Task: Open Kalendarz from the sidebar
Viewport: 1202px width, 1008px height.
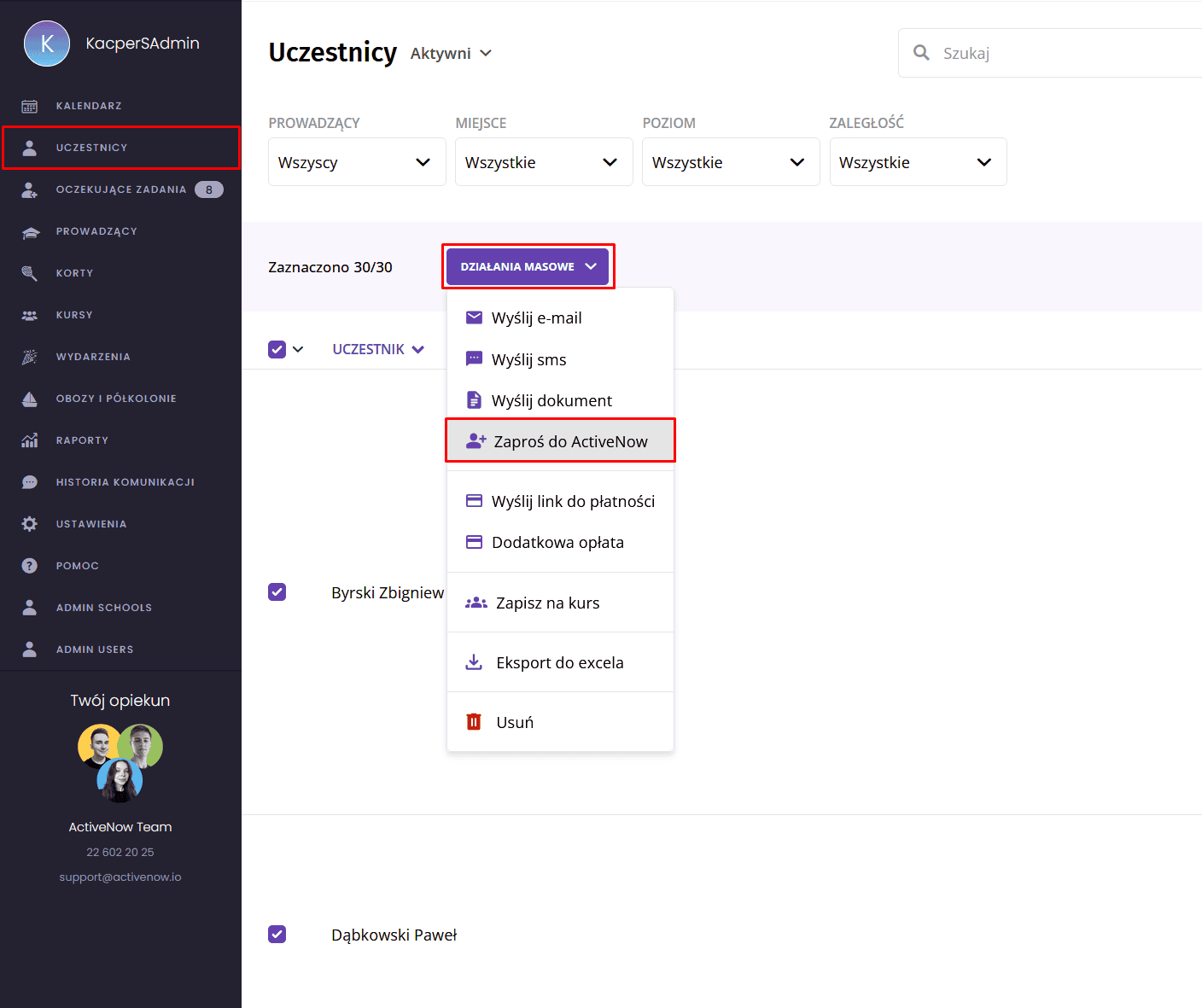Action: [x=120, y=106]
